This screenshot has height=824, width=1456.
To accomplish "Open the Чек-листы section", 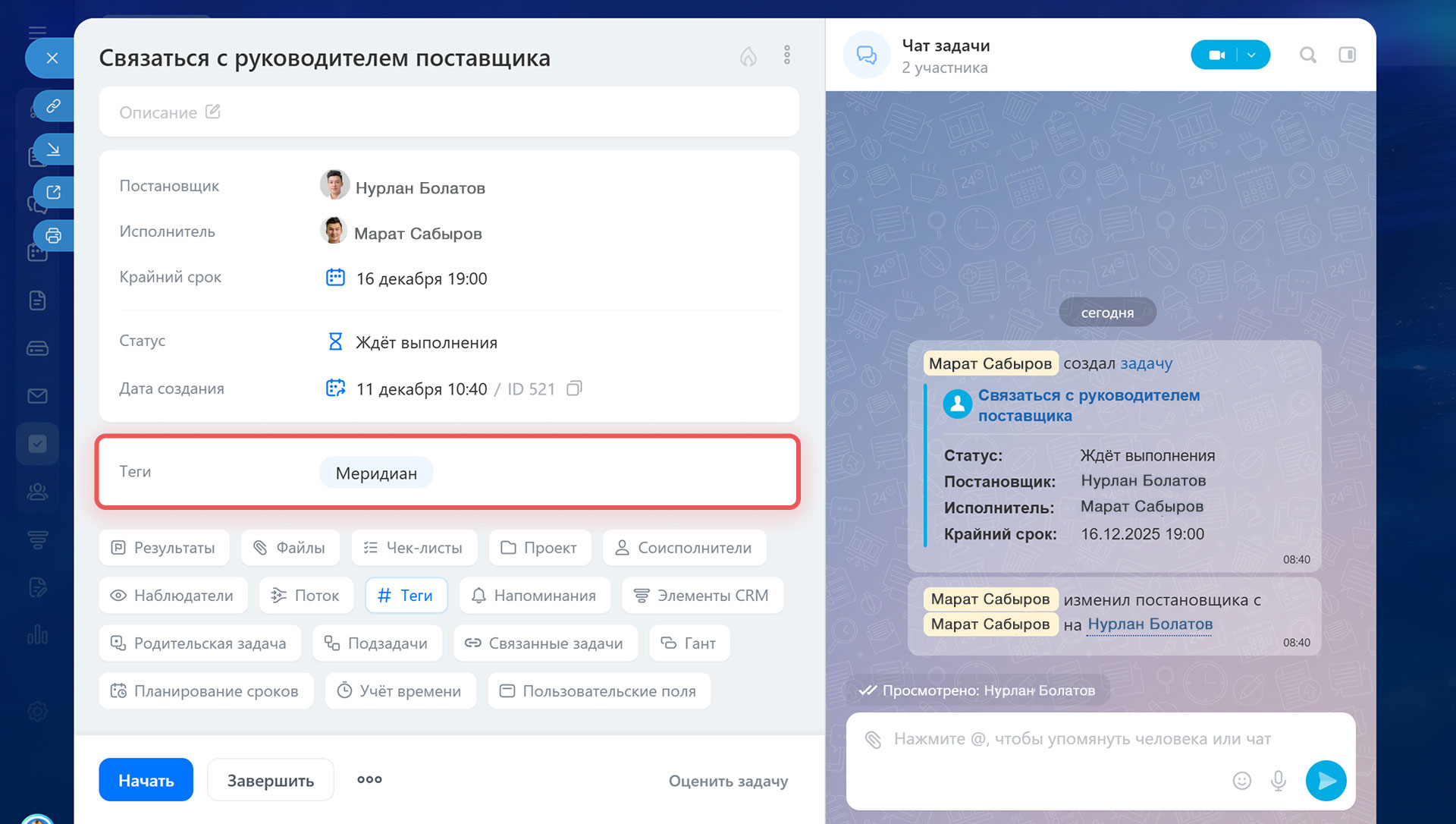I will coord(414,548).
